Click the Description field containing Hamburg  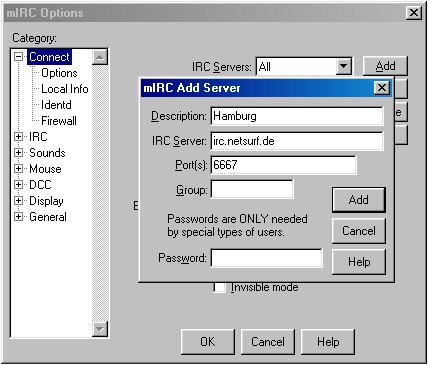[297, 116]
